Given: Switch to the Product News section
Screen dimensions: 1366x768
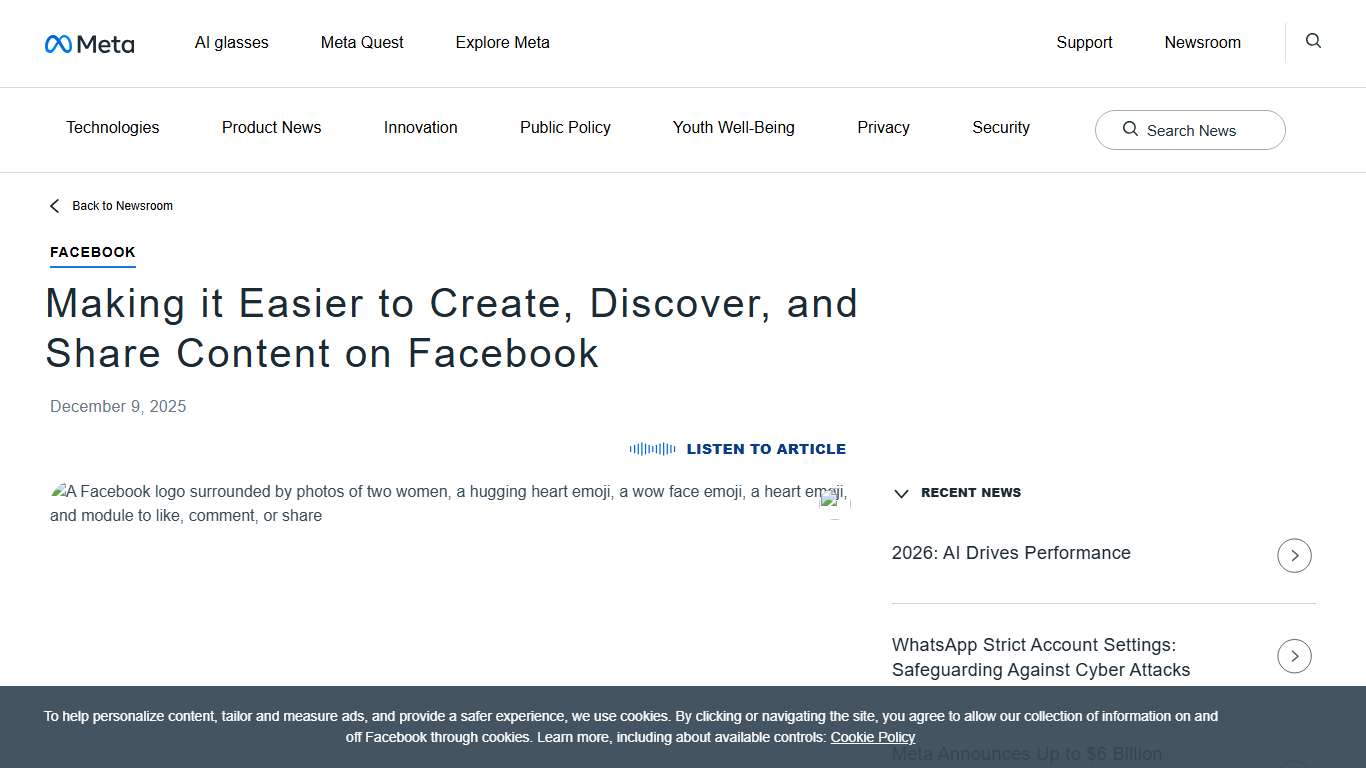Looking at the screenshot, I should point(271,127).
